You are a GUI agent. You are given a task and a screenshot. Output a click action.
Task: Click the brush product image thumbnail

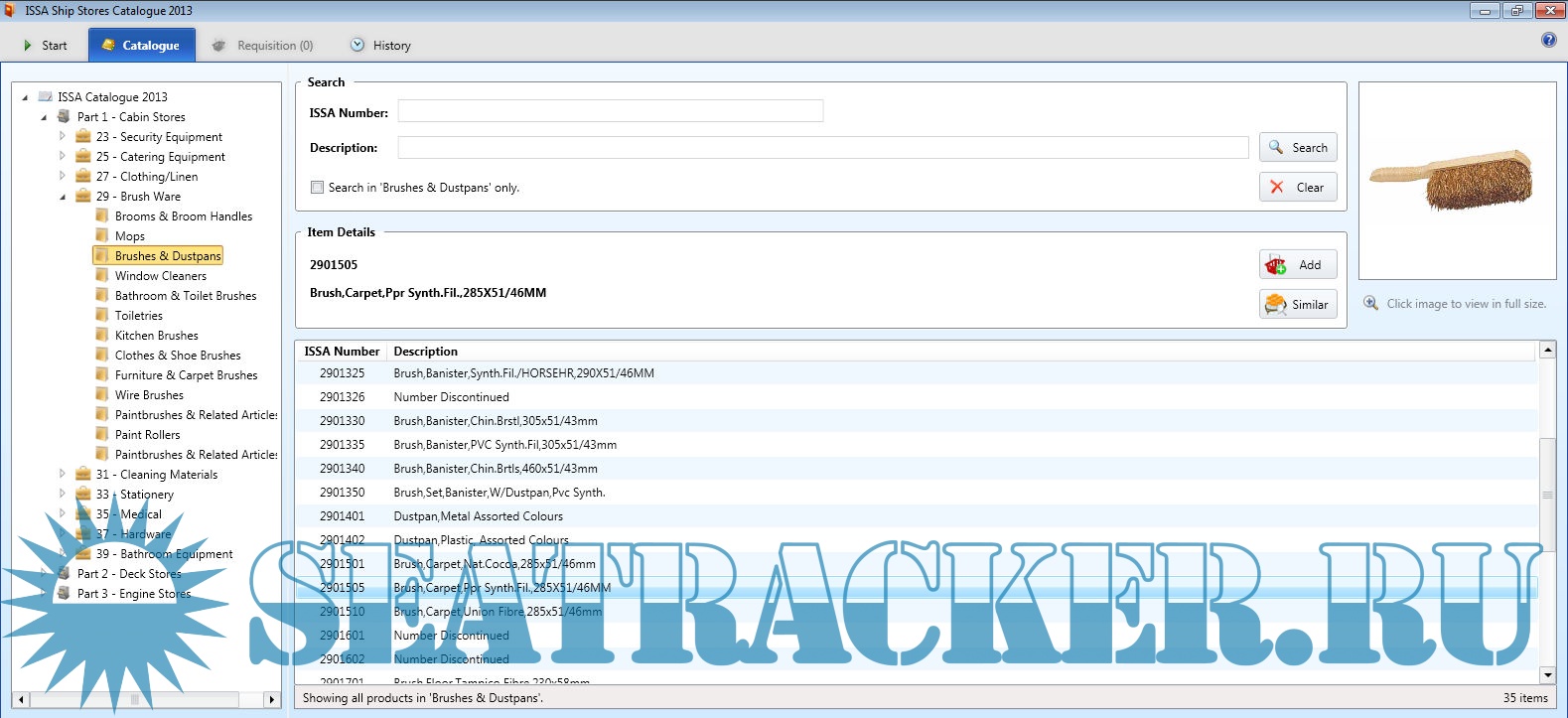pos(1456,180)
